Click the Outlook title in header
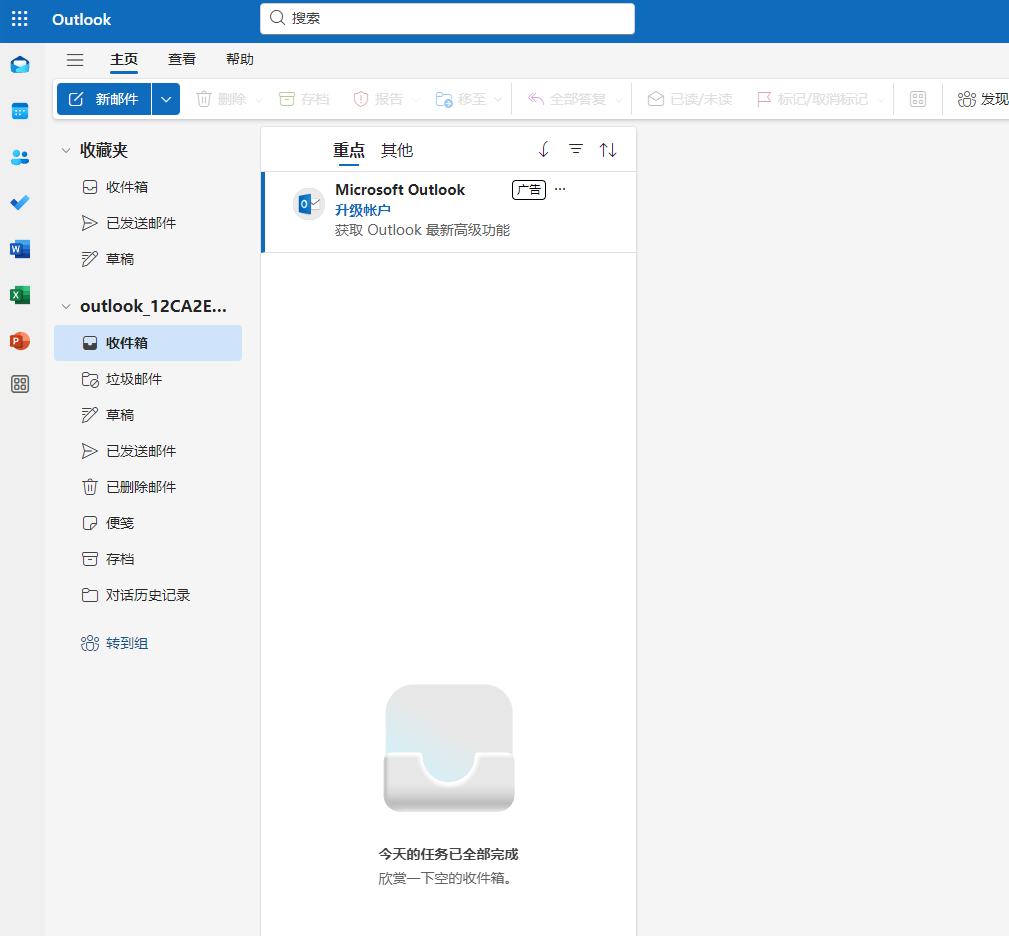Image resolution: width=1009 pixels, height=936 pixels. (x=82, y=19)
